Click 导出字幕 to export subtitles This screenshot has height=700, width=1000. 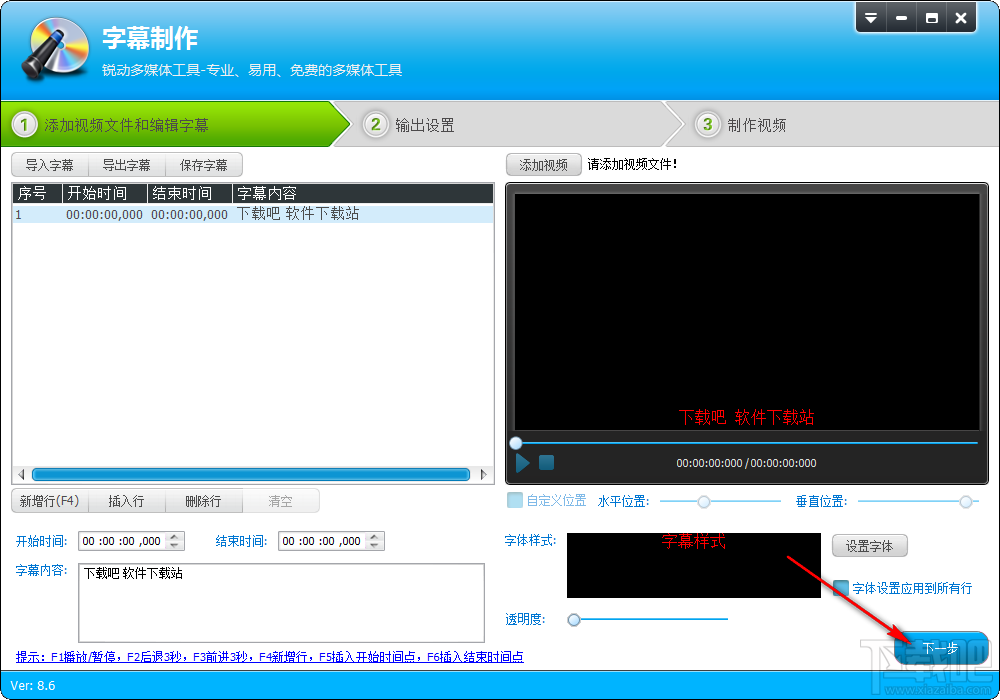(x=126, y=164)
